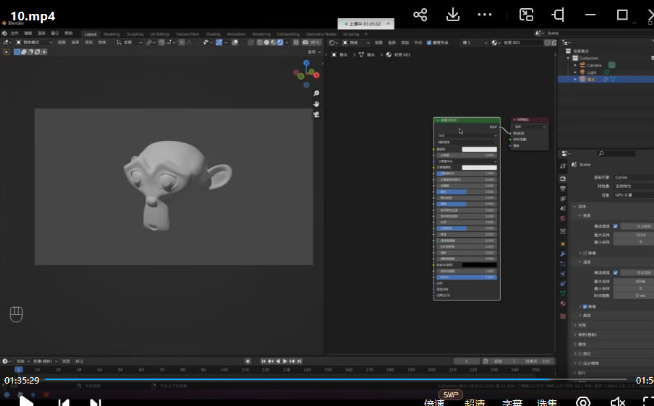The image size is (654, 406).
Task: Skip to the next video
Action: (96, 403)
